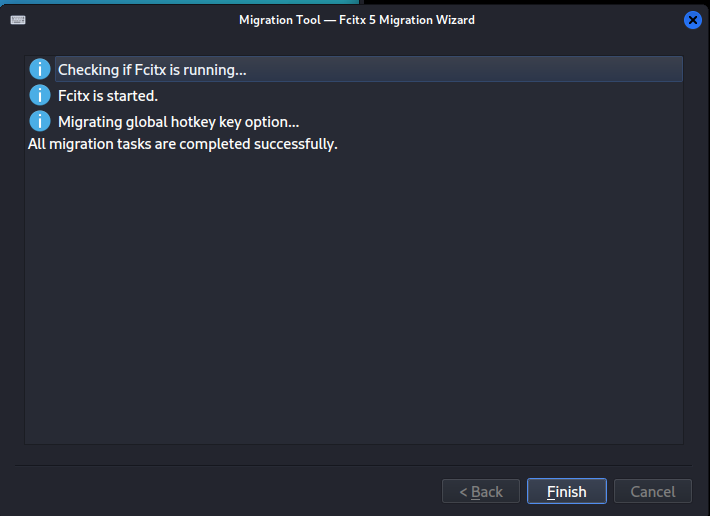Image resolution: width=710 pixels, height=516 pixels.
Task: Click the horizontal separator line above the buttons
Action: pyautogui.click(x=354, y=465)
